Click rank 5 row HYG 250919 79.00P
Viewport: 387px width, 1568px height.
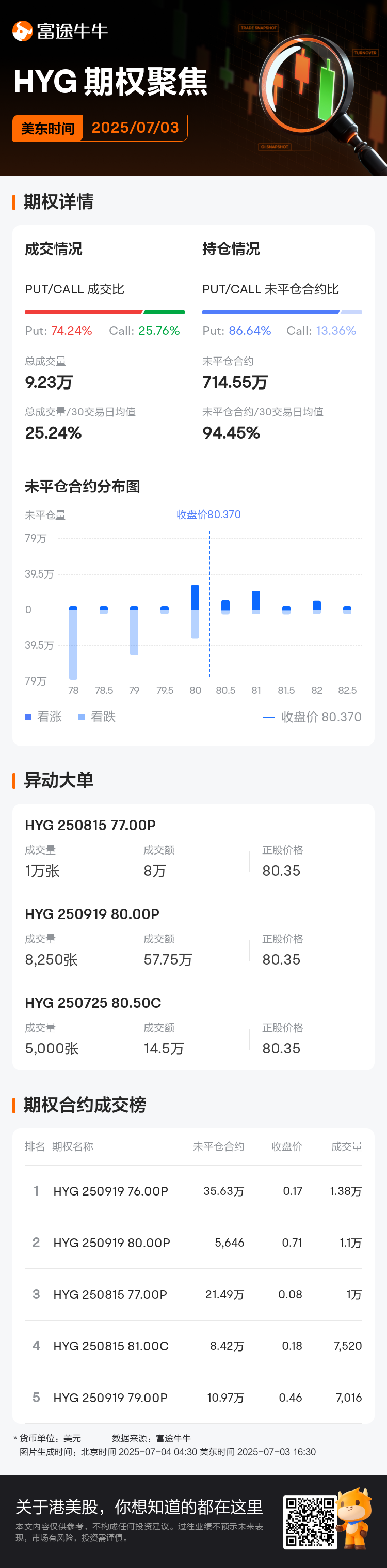tap(193, 1398)
